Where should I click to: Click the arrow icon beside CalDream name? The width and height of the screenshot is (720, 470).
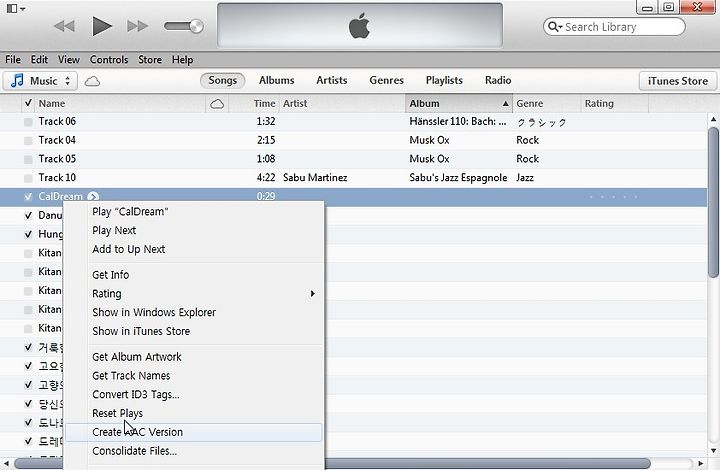click(93, 196)
